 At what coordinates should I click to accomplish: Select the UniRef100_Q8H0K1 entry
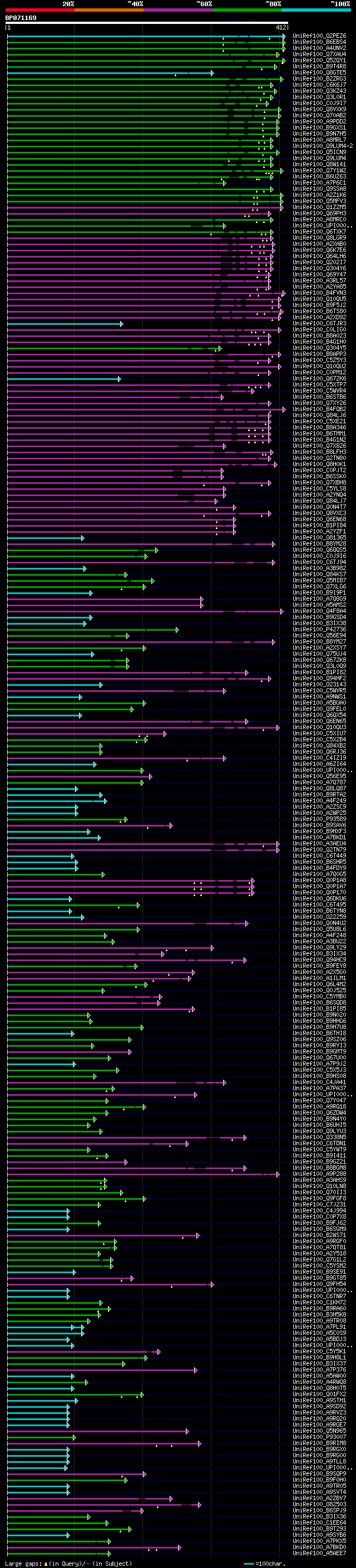(x=319, y=464)
